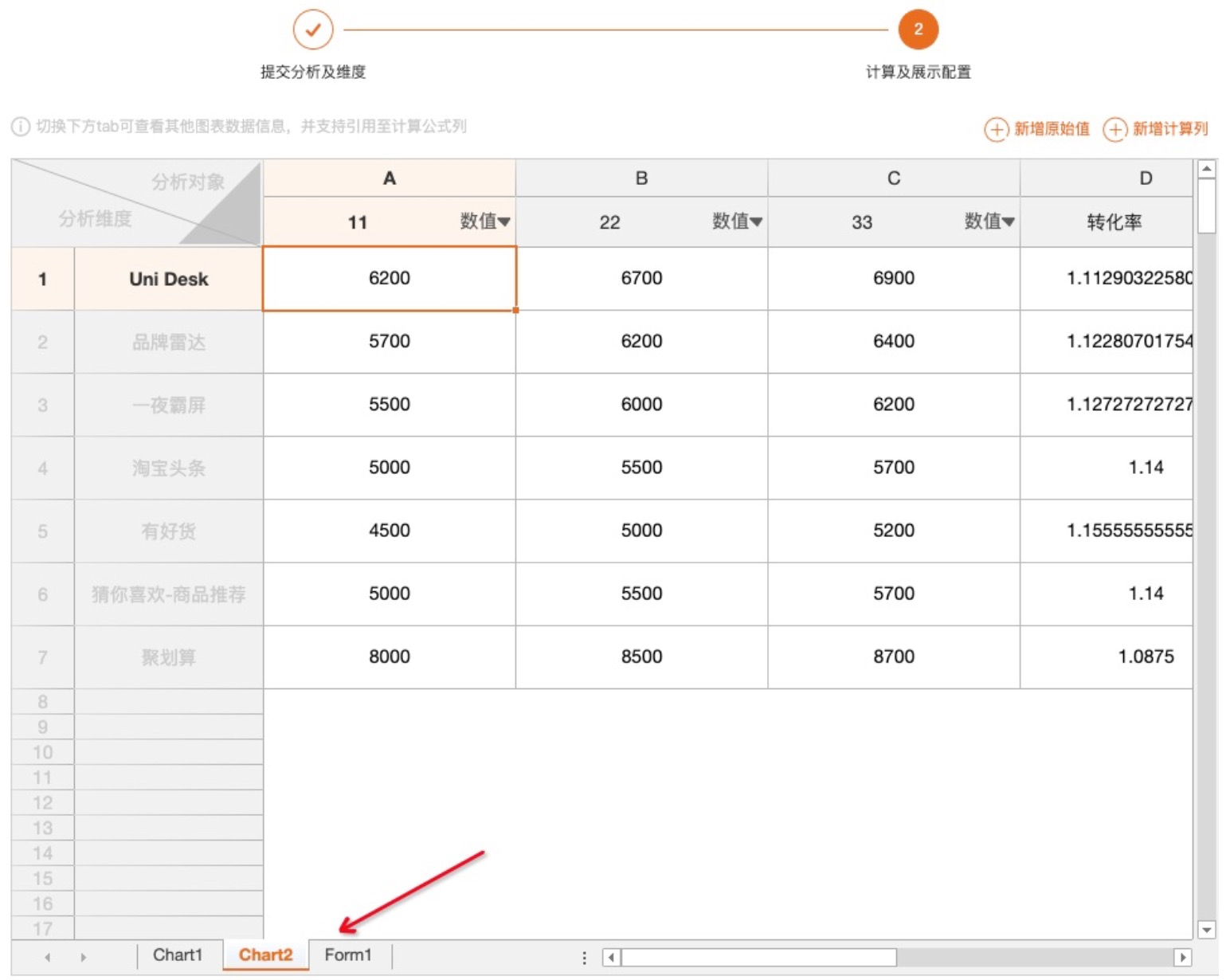
Task: Select the cell containing 6200 in row 1
Action: tap(390, 278)
